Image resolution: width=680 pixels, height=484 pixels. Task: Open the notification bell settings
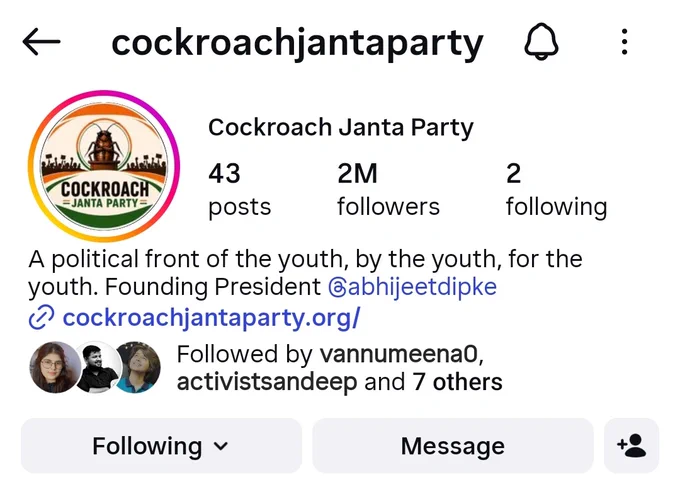[x=541, y=42]
